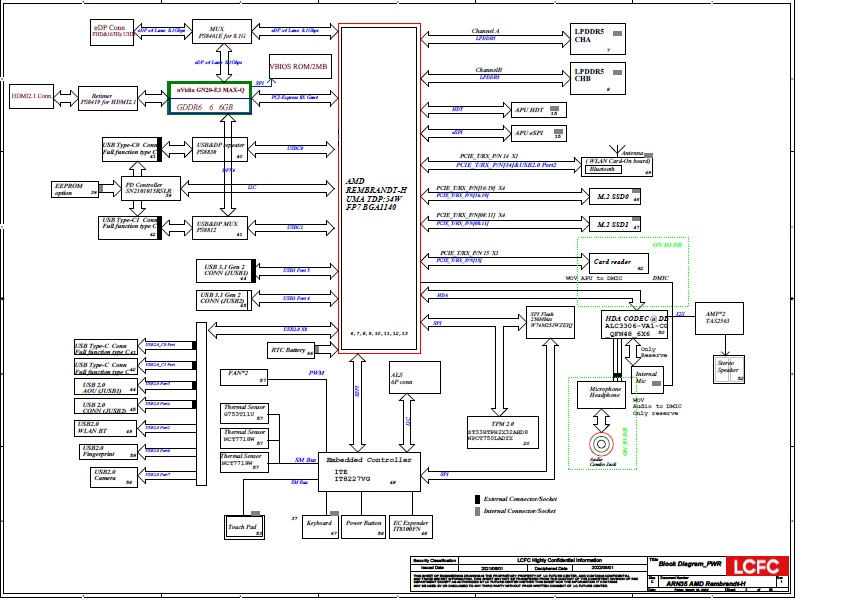Click the PWM signal label
851x601 pixels.
(316, 373)
